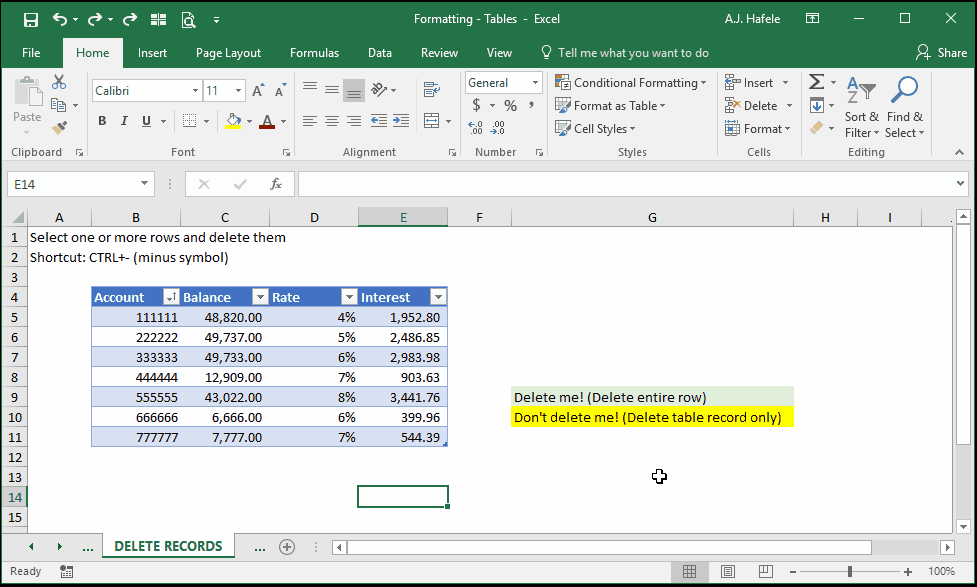The image size is (977, 587).
Task: Click the Share button
Action: point(941,53)
